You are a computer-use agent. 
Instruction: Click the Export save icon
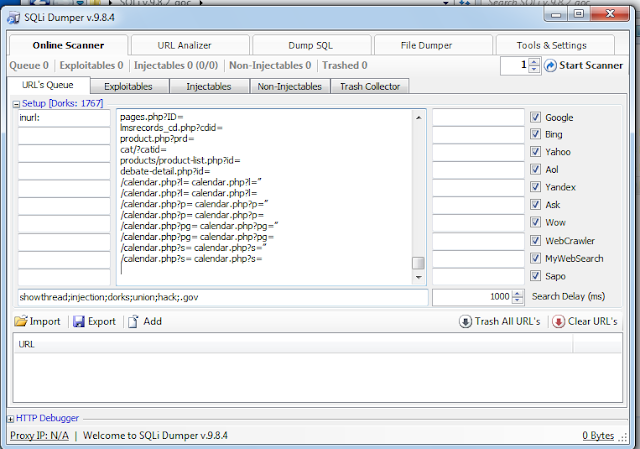click(79, 322)
